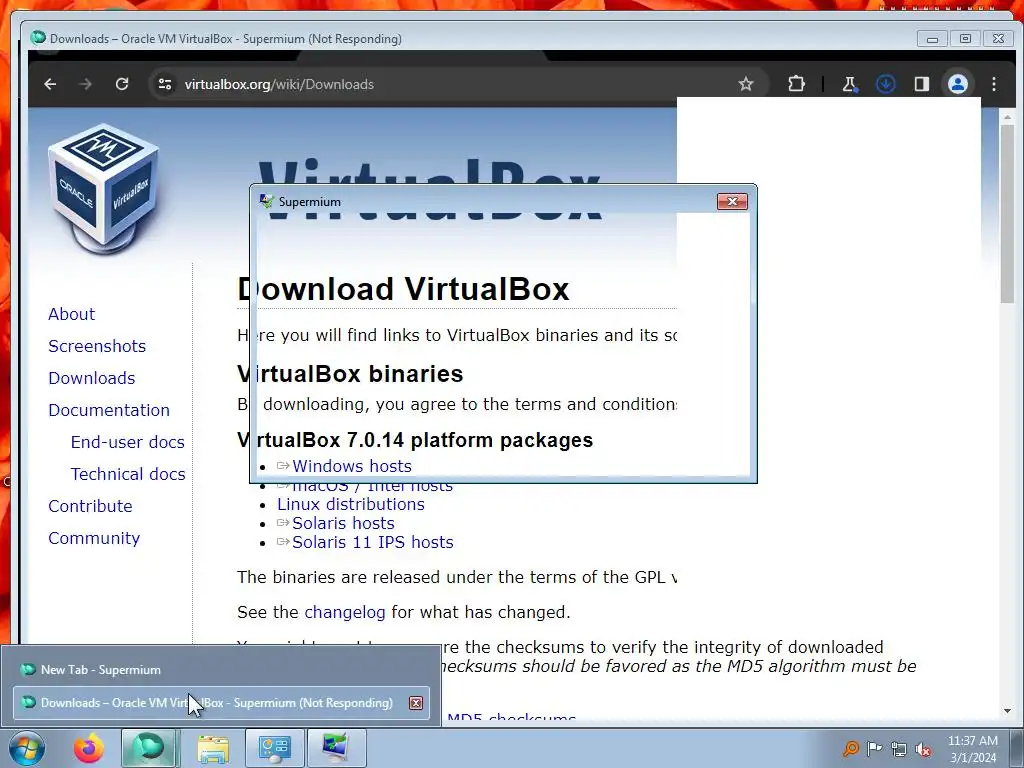Open the Community sidebar link
The width and height of the screenshot is (1024, 768).
tap(94, 538)
